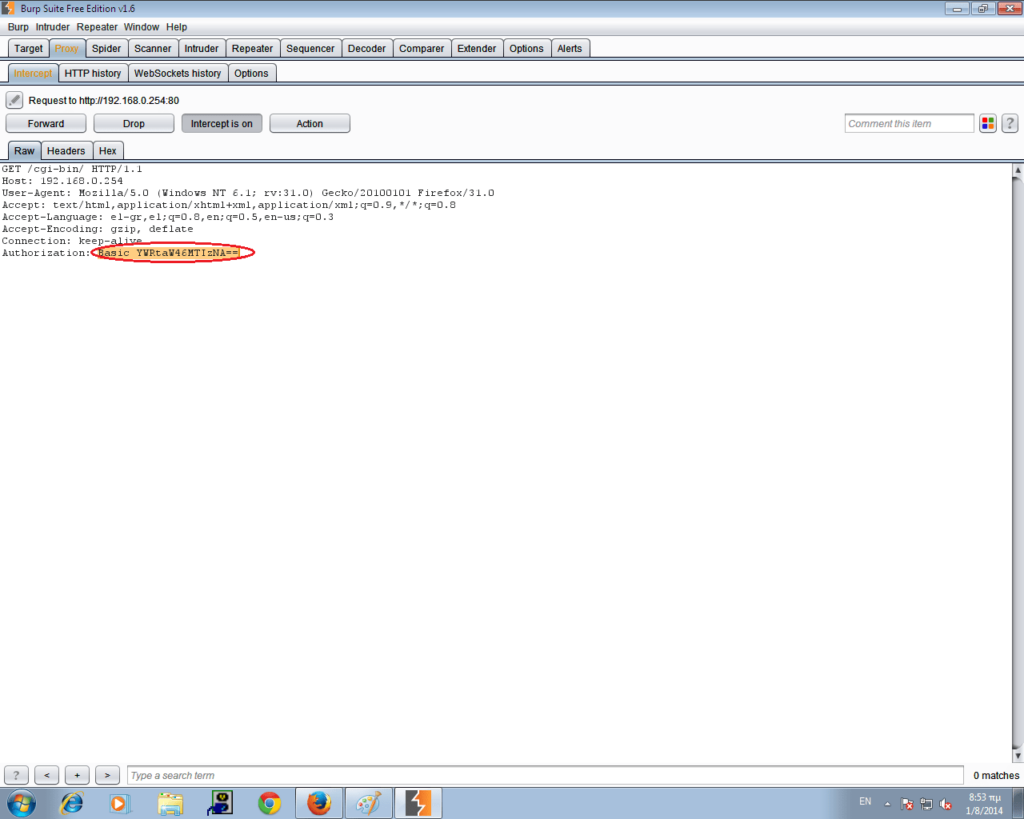Click Burp Suite taskbar icon
Viewport: 1024px width, 819px height.
point(418,803)
